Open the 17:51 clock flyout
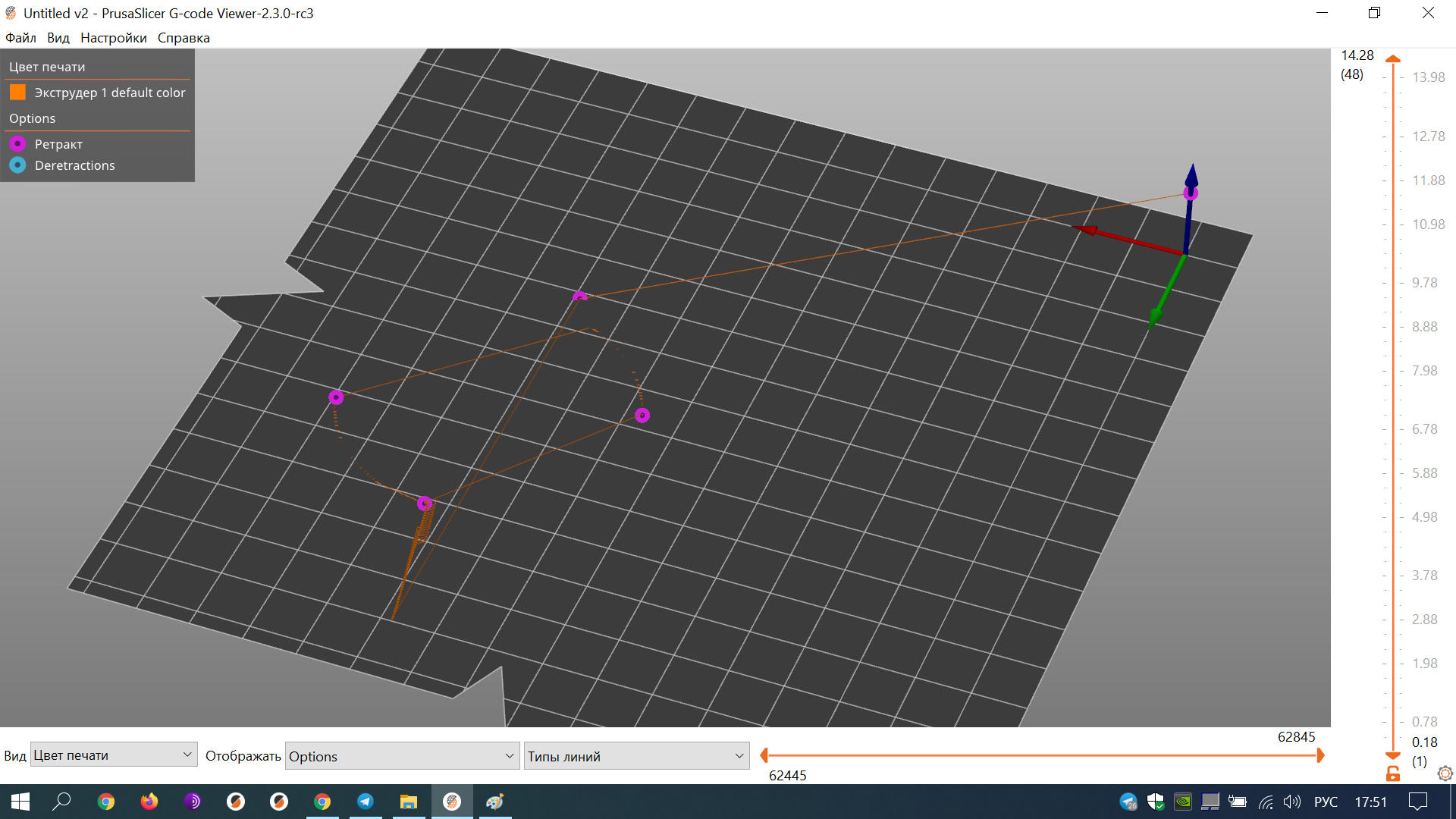Screen dimensions: 1456x819 pos(1370,802)
